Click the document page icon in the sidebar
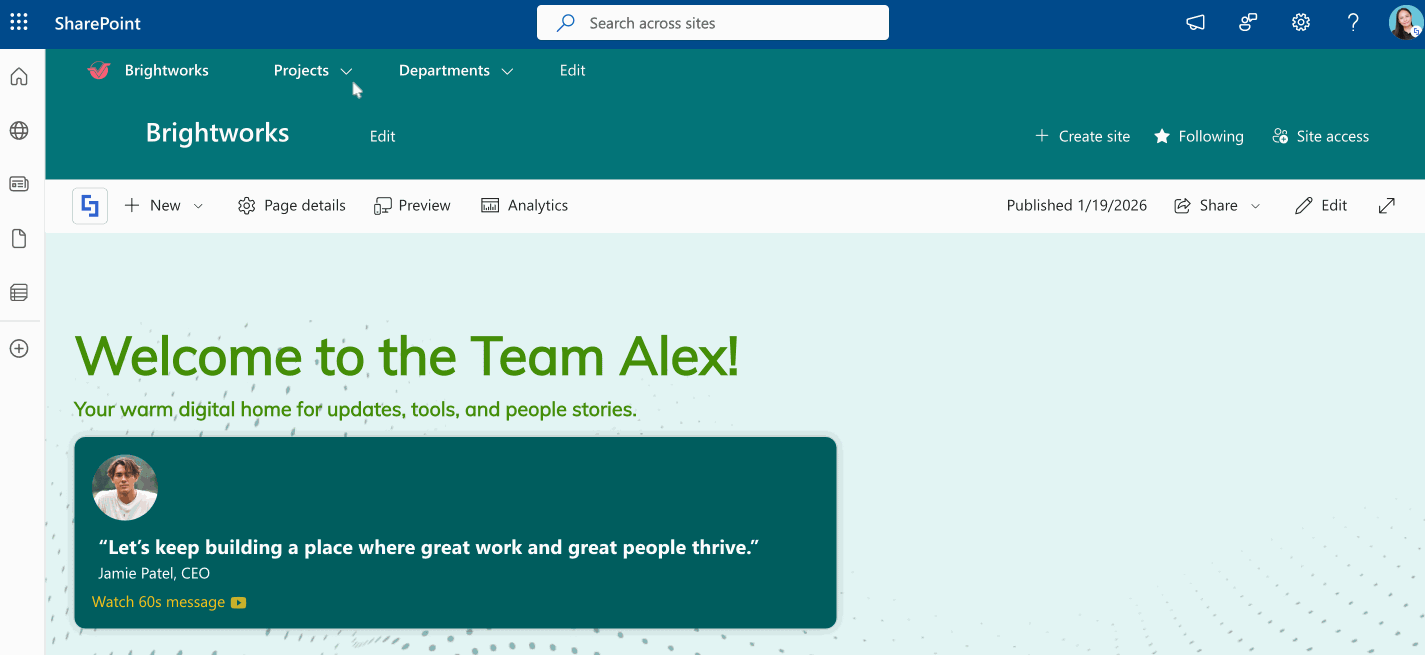The height and width of the screenshot is (655, 1425). [x=19, y=238]
